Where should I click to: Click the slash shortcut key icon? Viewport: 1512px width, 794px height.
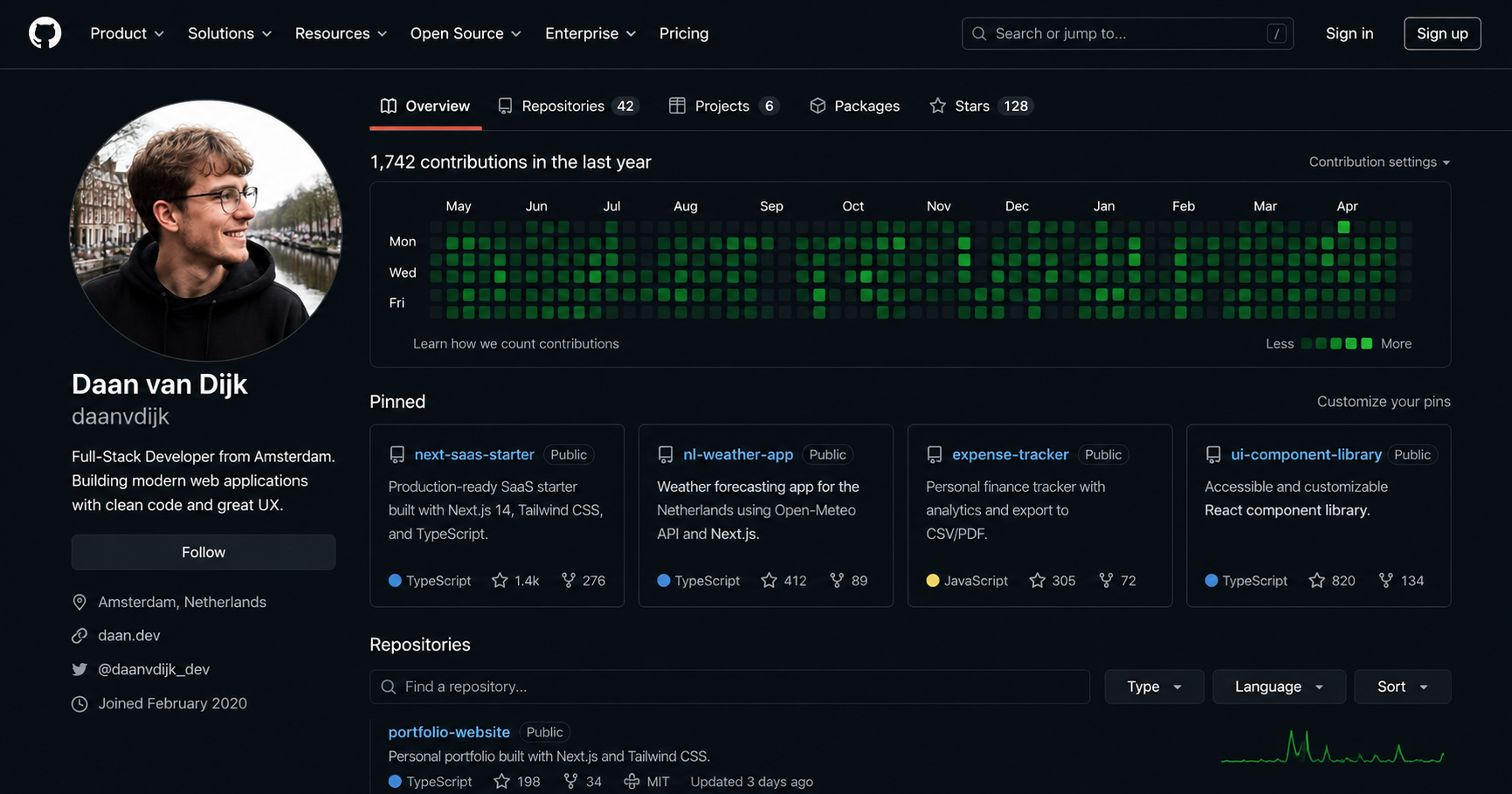coord(1276,33)
